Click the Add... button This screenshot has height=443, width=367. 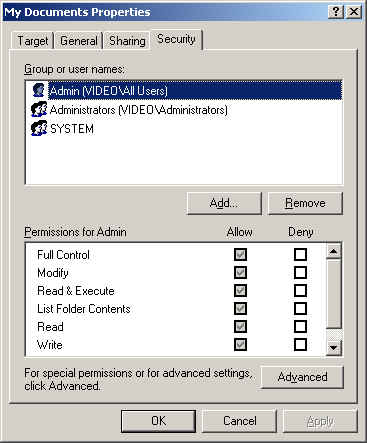point(224,203)
